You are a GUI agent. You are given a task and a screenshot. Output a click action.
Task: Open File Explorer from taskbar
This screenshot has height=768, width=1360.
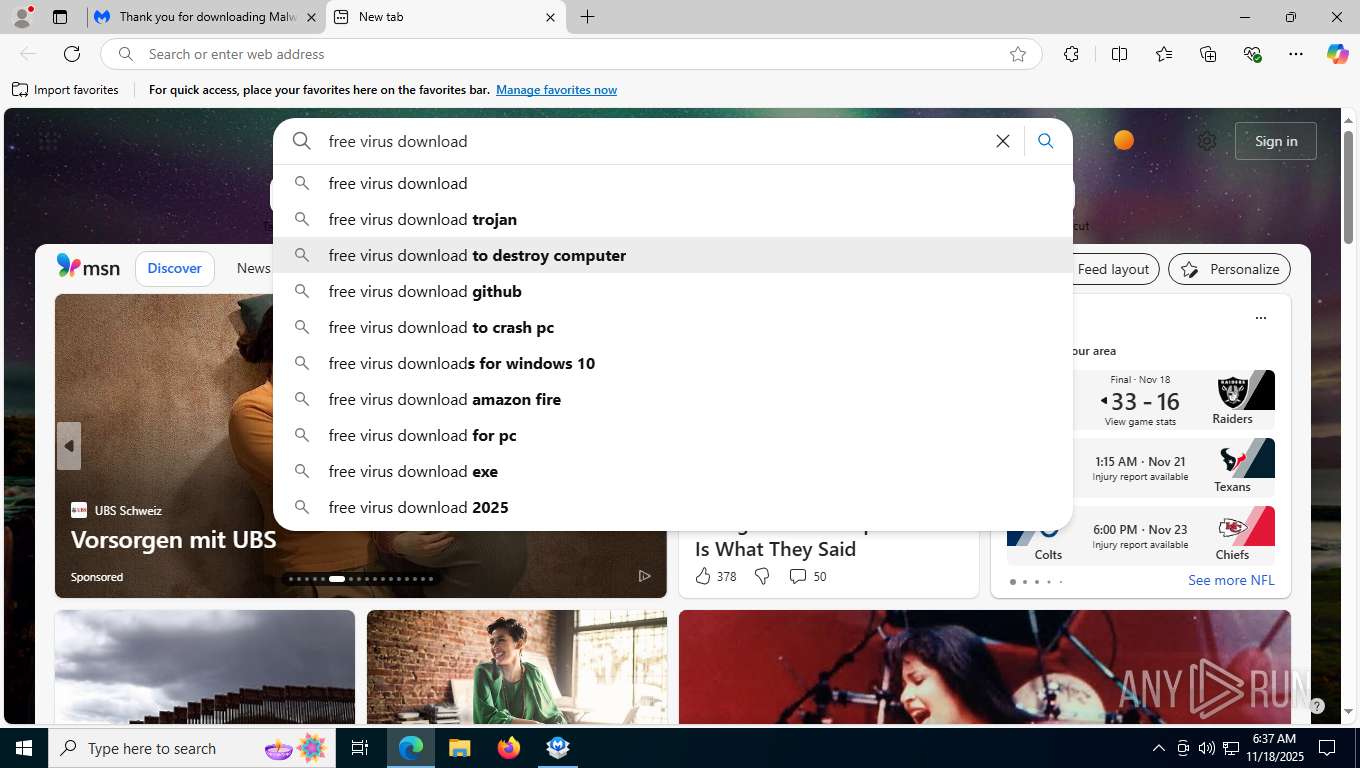tap(459, 748)
